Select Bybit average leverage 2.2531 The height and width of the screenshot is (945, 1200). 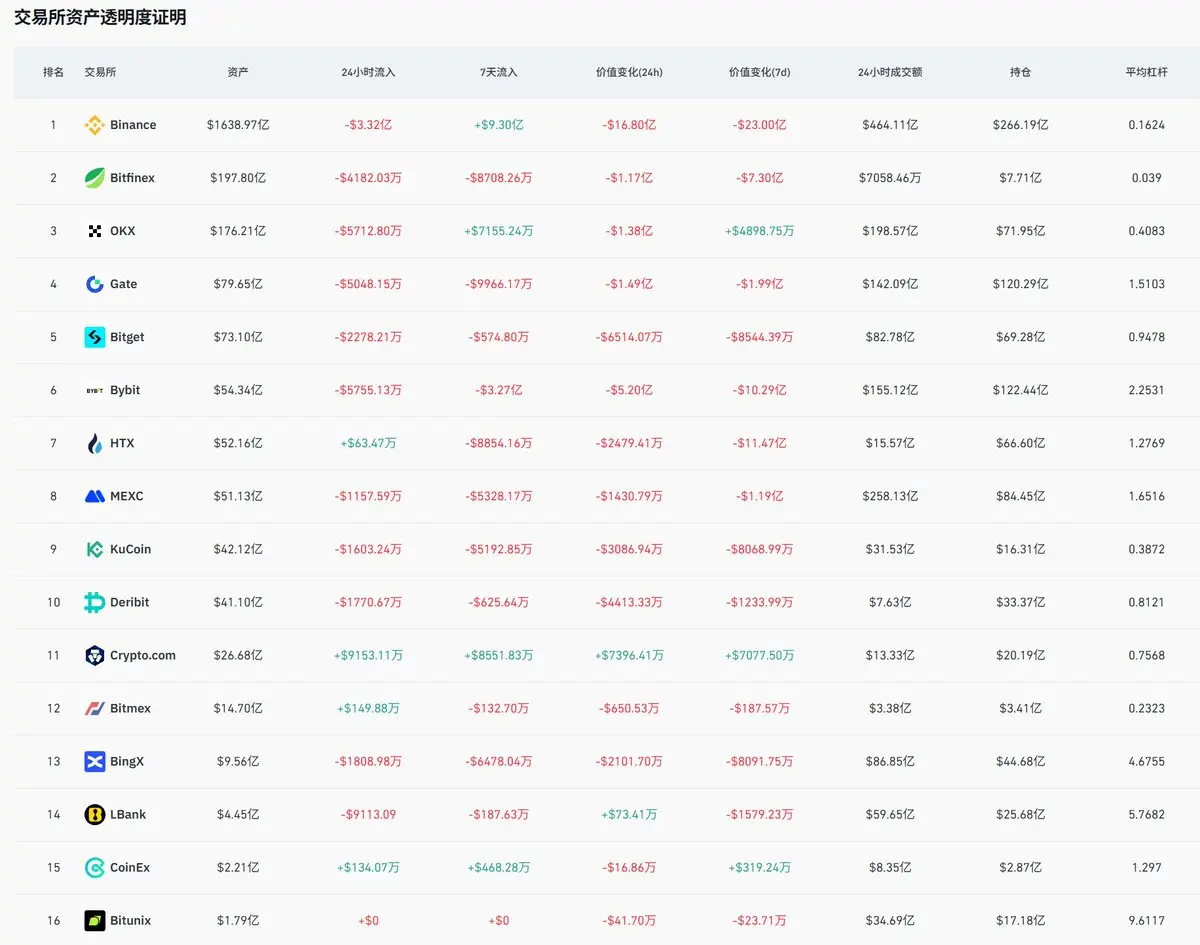point(1146,390)
